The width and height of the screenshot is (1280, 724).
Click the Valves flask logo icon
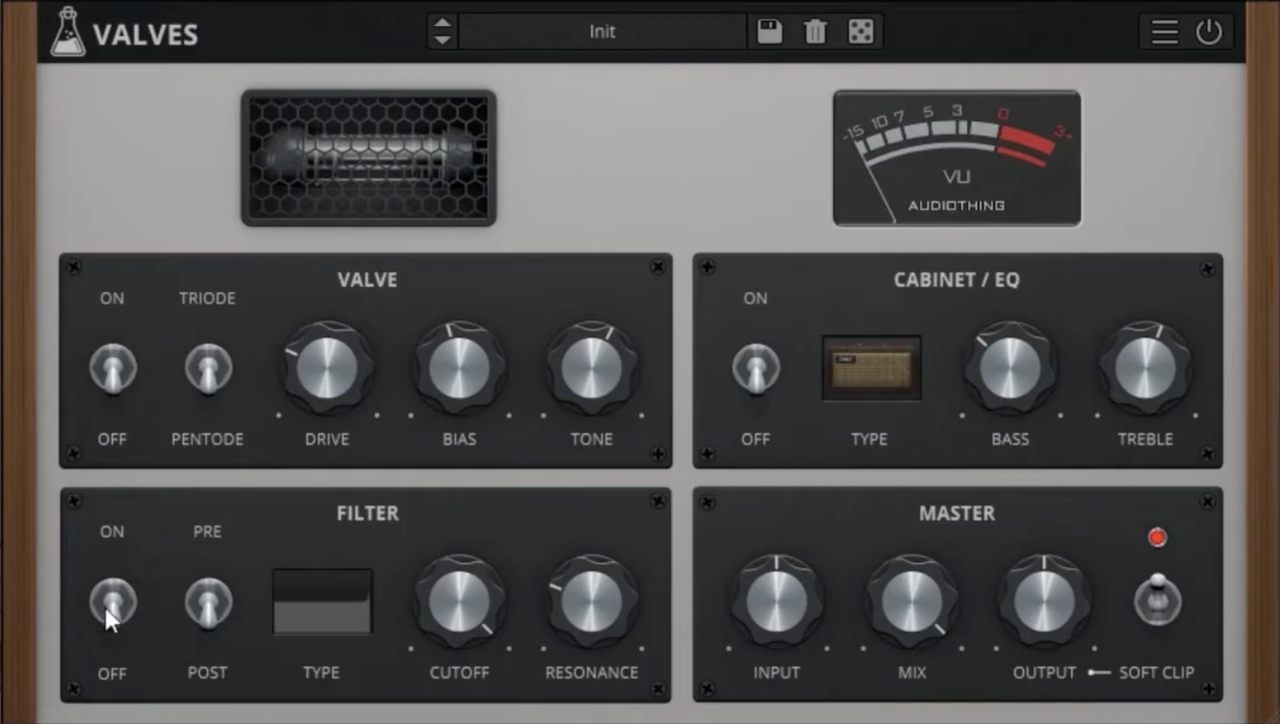tap(68, 32)
